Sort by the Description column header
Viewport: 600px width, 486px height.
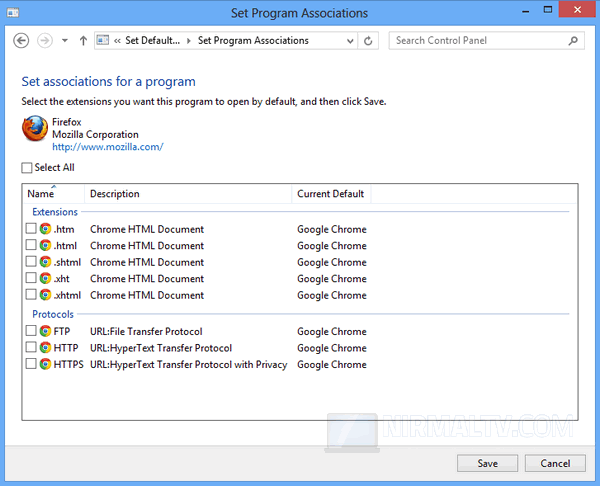[x=188, y=194]
